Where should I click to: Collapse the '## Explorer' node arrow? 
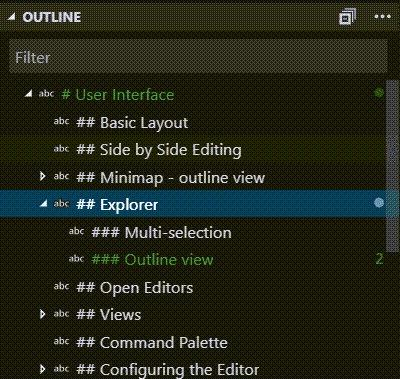pyautogui.click(x=43, y=203)
